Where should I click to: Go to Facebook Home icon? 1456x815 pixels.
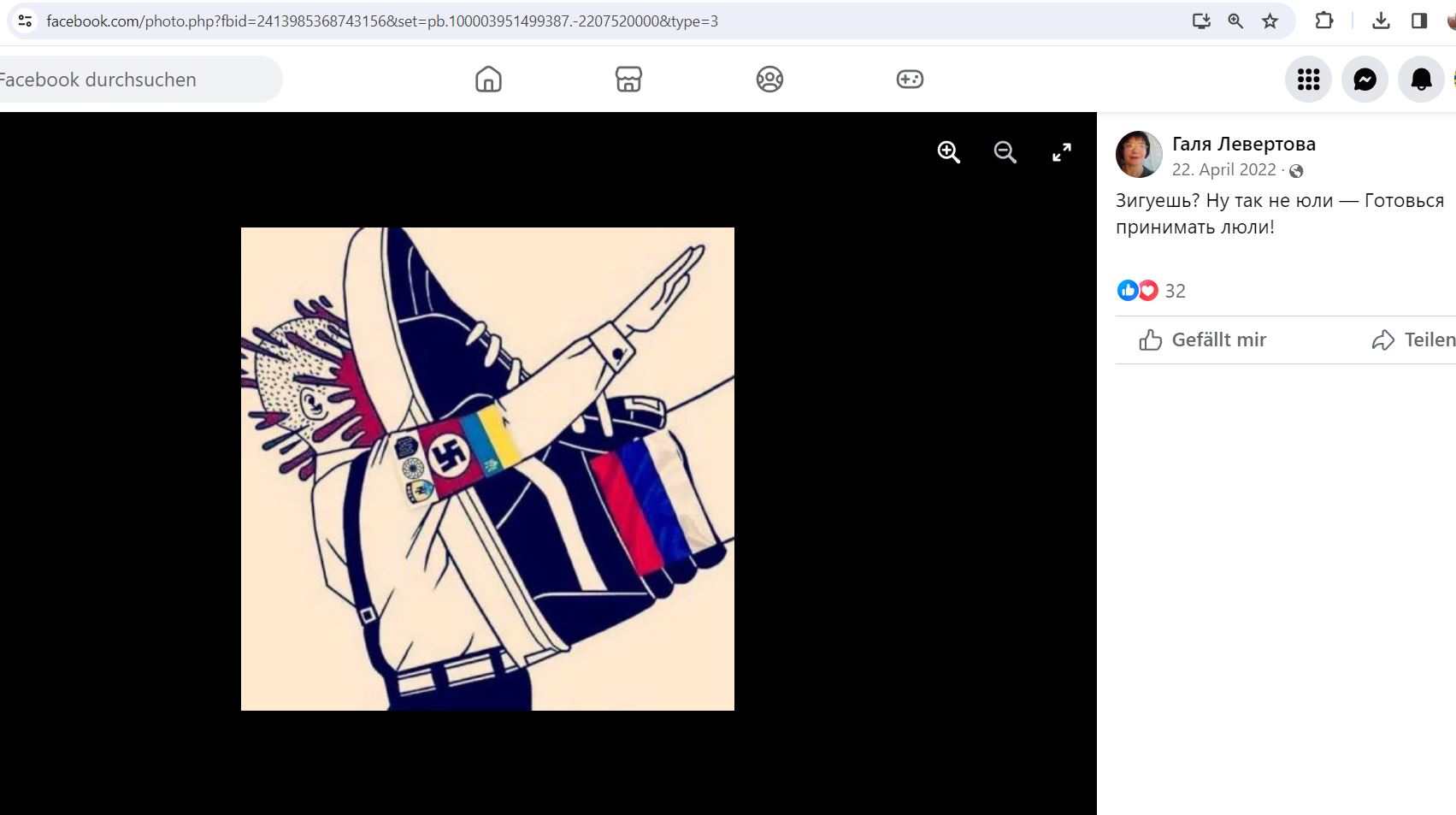[488, 80]
